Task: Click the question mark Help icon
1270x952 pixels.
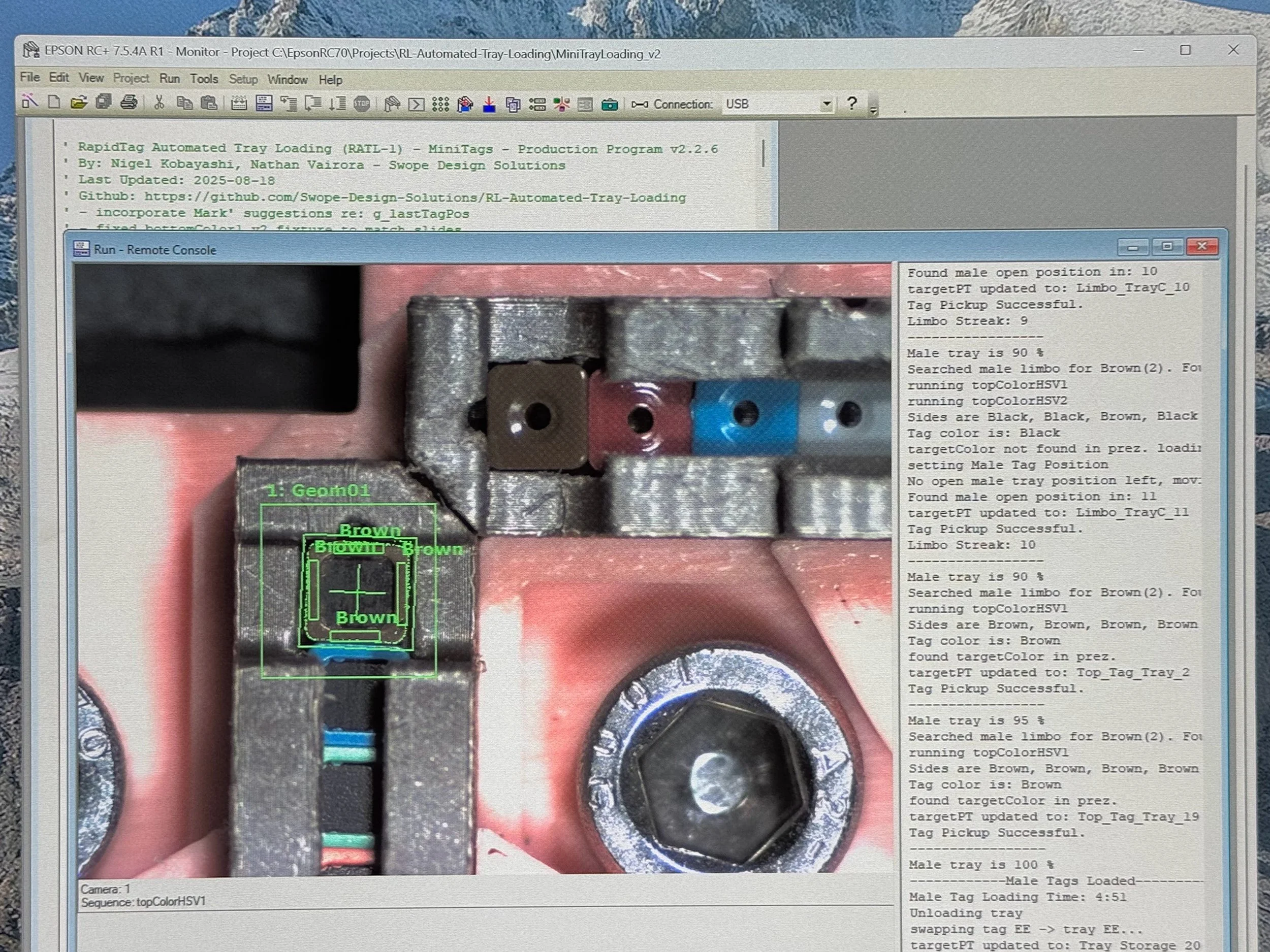Action: 851,103
